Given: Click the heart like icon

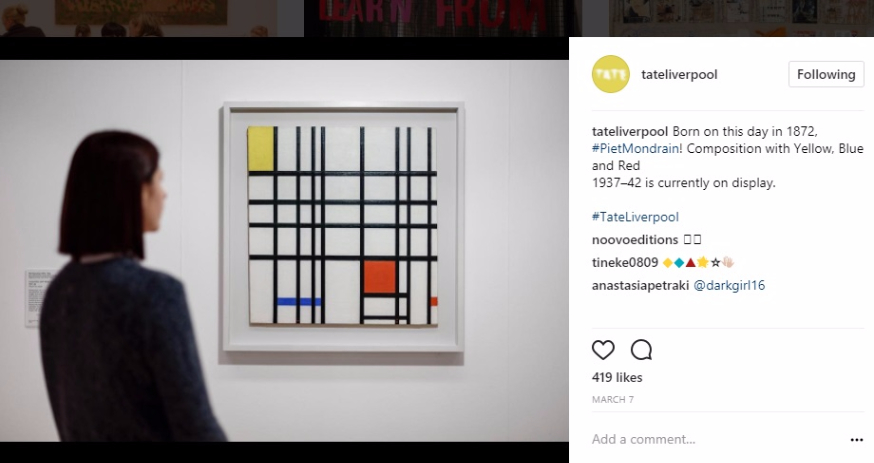Looking at the screenshot, I should tap(603, 350).
